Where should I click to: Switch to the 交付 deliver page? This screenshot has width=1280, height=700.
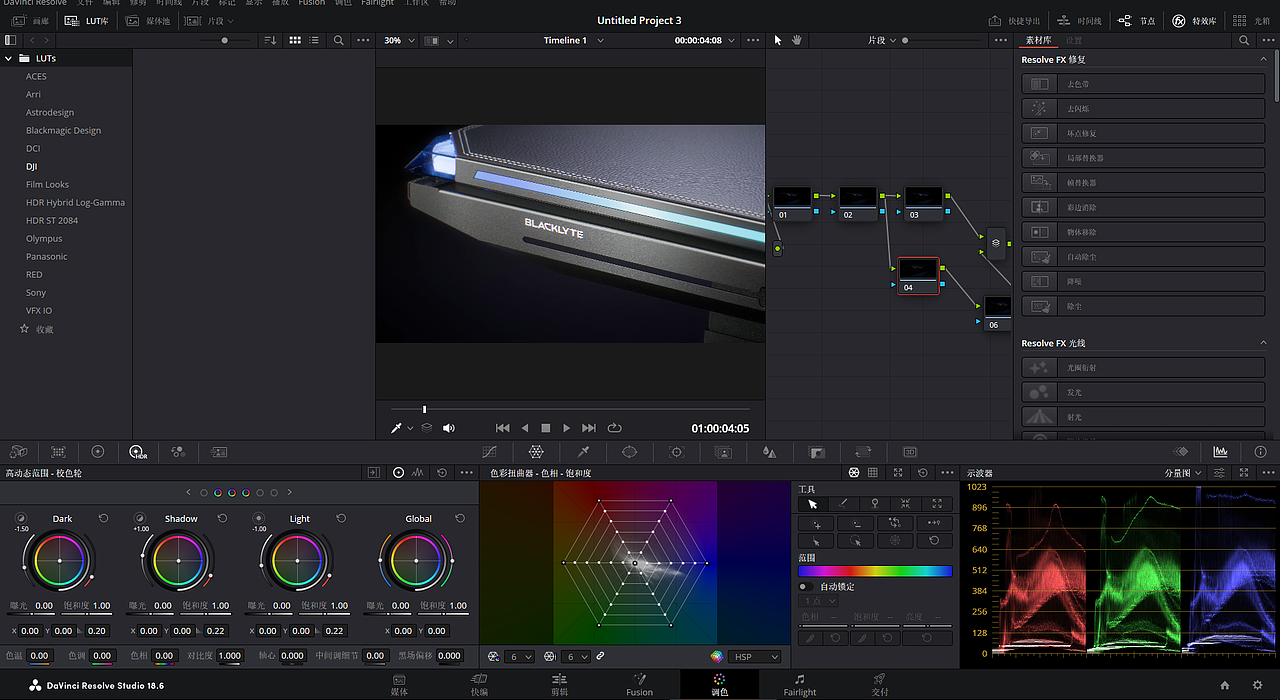880,685
